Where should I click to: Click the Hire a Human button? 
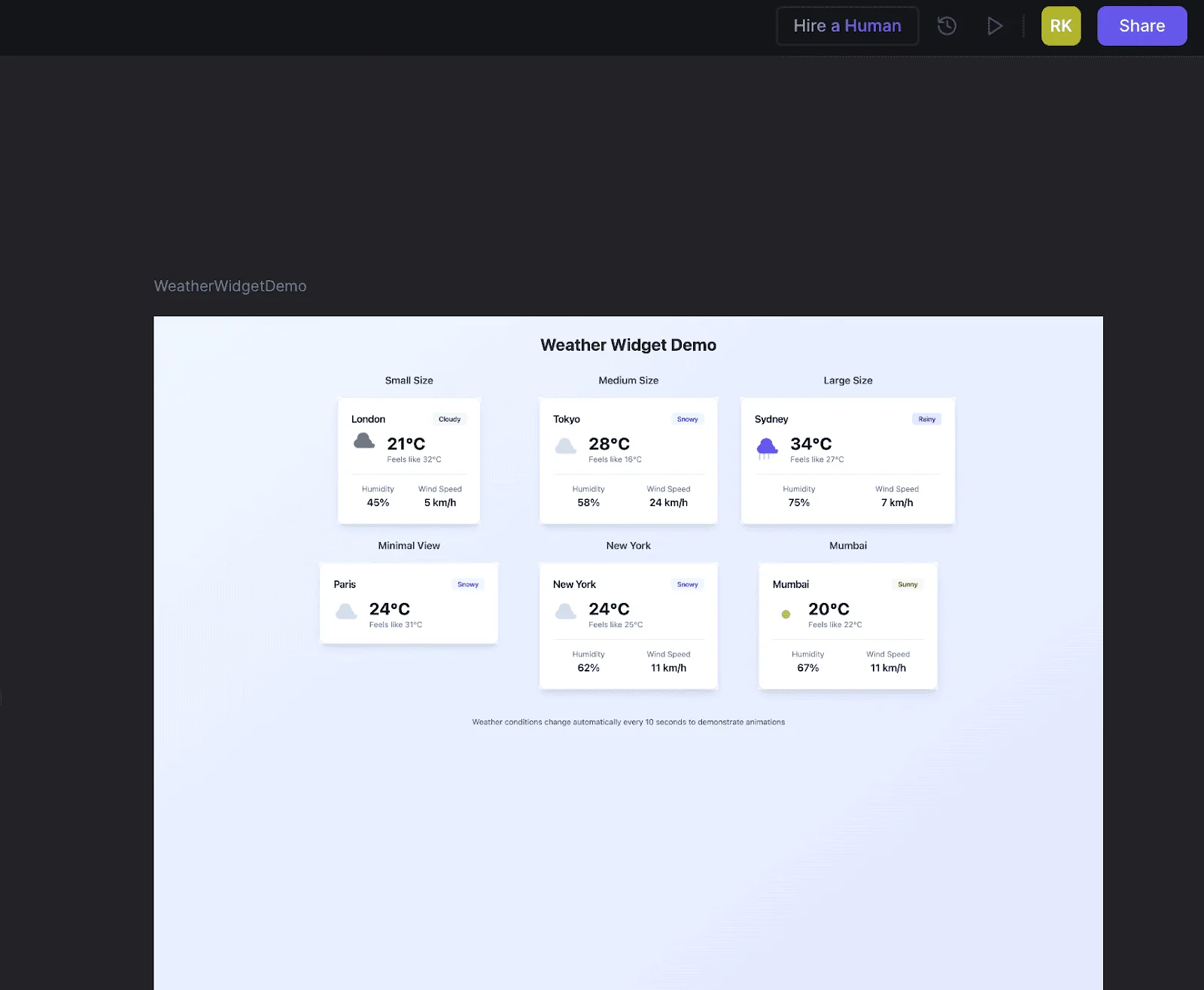click(847, 26)
